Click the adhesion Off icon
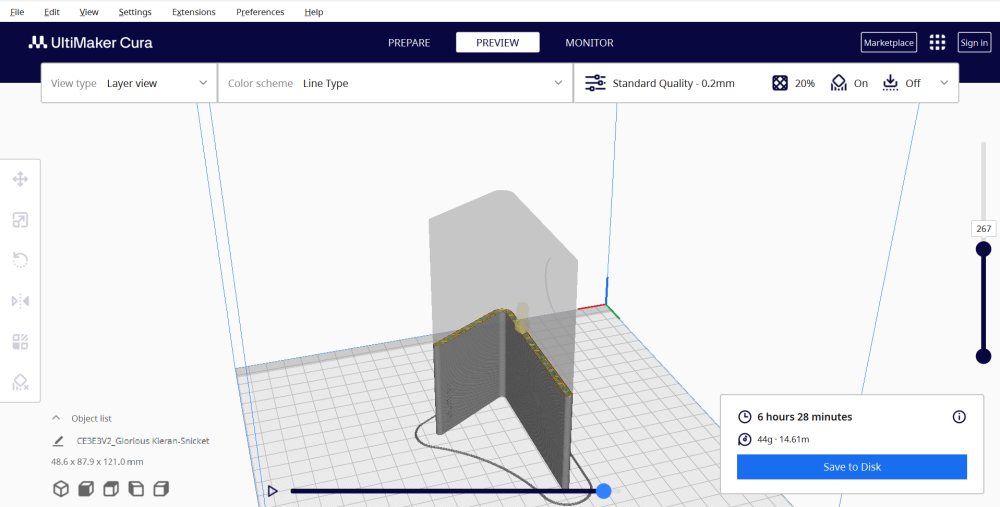 (x=890, y=83)
